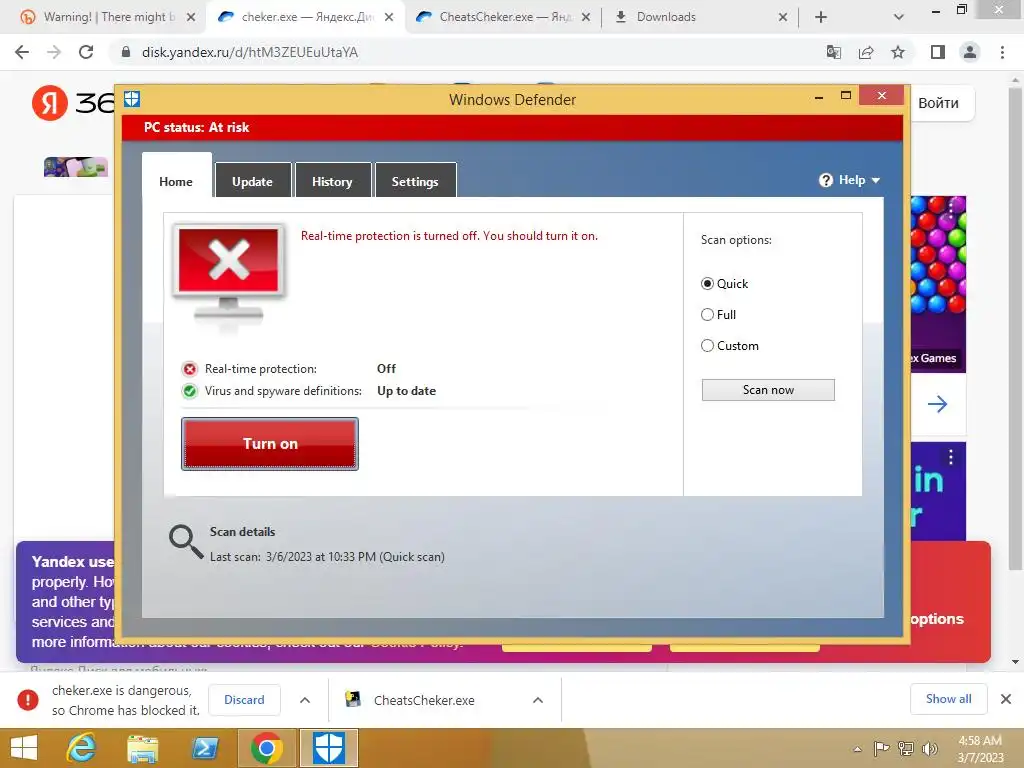Screen dimensions: 1024x768
Task: Open the Windows Start button
Action: (x=24, y=748)
